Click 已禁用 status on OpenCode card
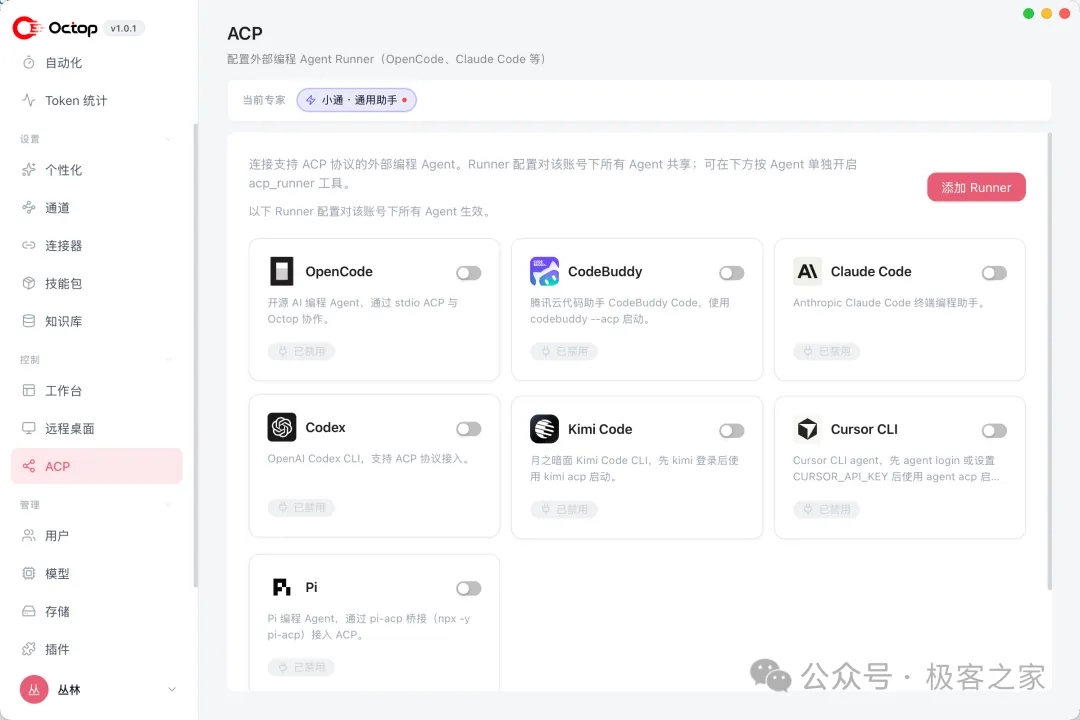Viewport: 1080px width, 720px height. (x=301, y=351)
